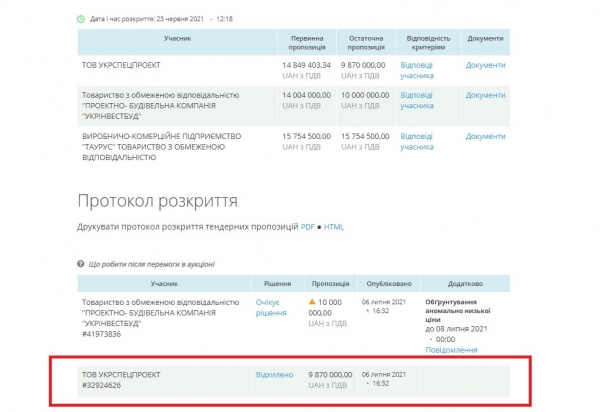Click the Остаточна пропозиція column header
The height and width of the screenshot is (412, 600).
click(x=365, y=43)
